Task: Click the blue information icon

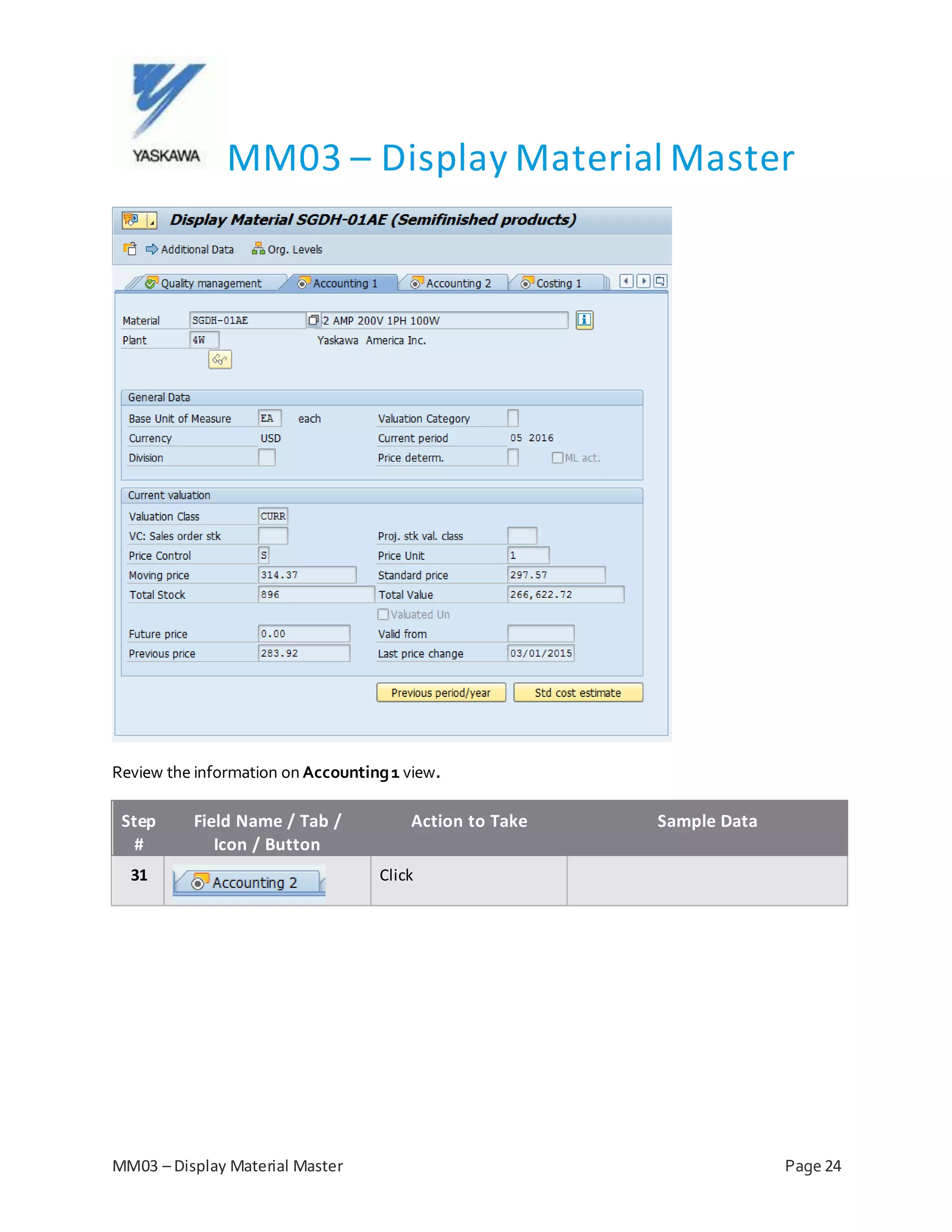Action: (x=584, y=320)
